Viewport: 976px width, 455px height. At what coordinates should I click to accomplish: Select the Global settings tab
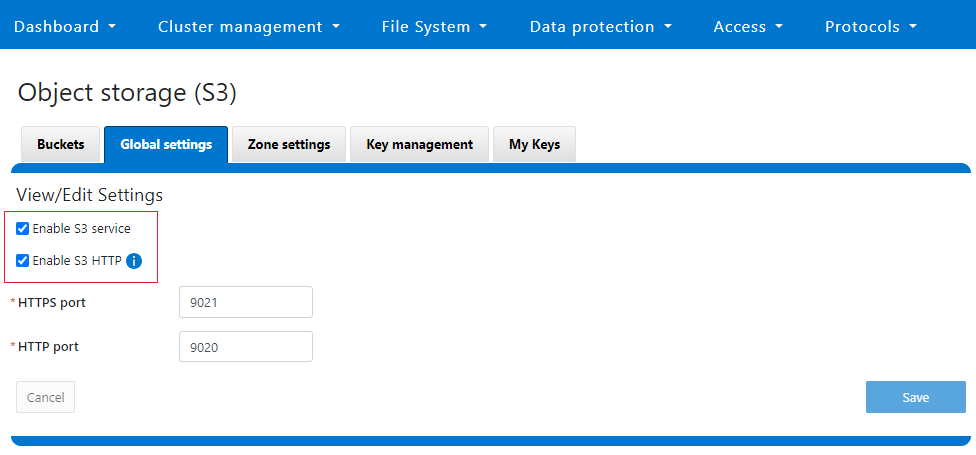click(x=166, y=144)
